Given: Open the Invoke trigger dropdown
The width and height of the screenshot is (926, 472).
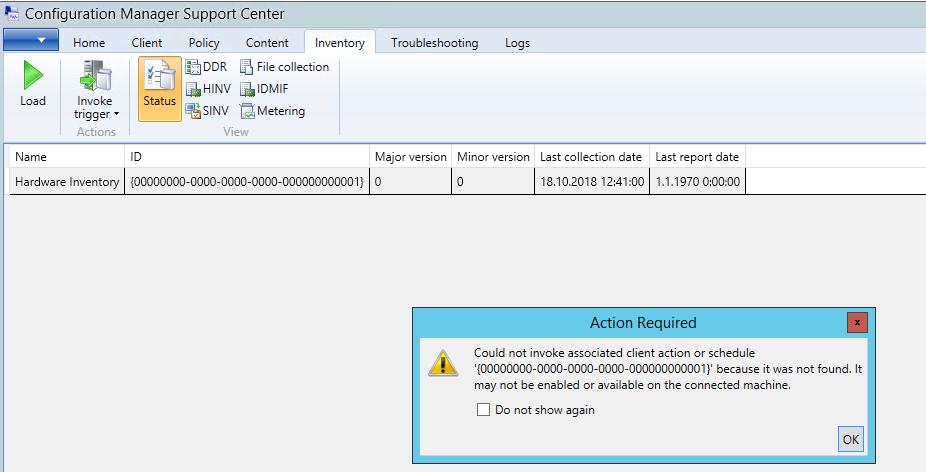Looking at the screenshot, I should tap(95, 90).
